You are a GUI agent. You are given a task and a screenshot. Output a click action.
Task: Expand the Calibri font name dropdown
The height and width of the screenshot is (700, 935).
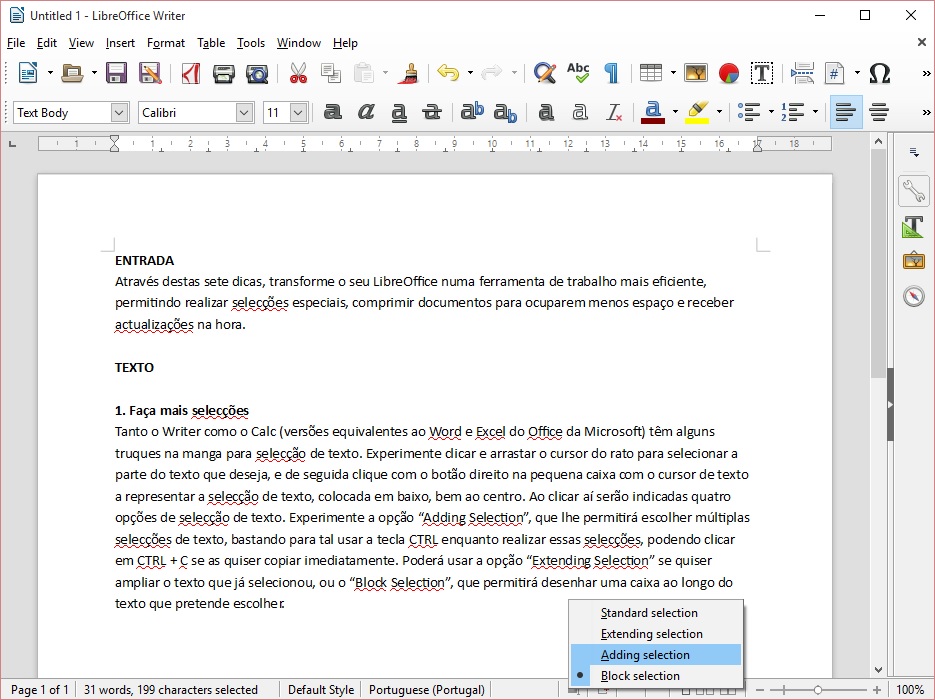244,112
